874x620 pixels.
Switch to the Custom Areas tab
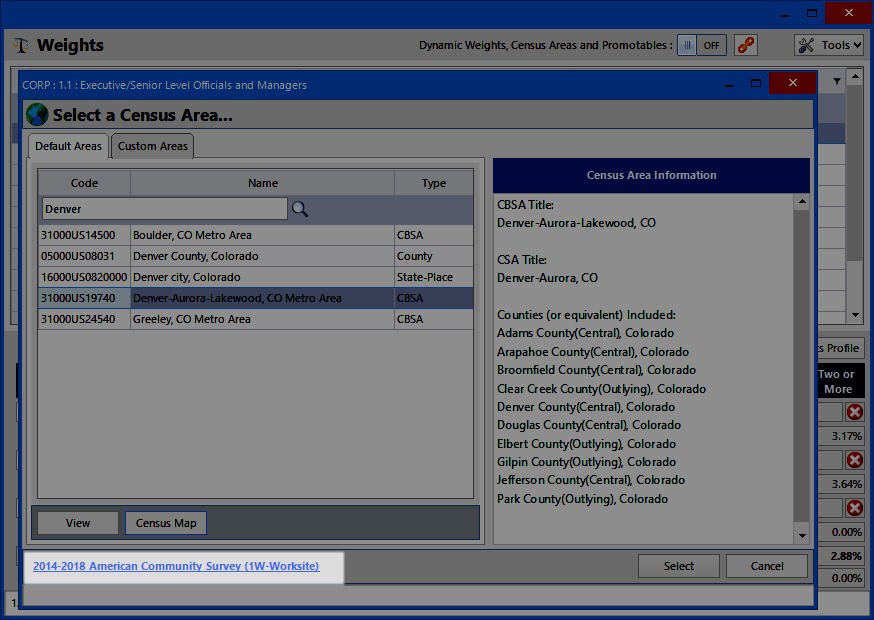click(153, 146)
